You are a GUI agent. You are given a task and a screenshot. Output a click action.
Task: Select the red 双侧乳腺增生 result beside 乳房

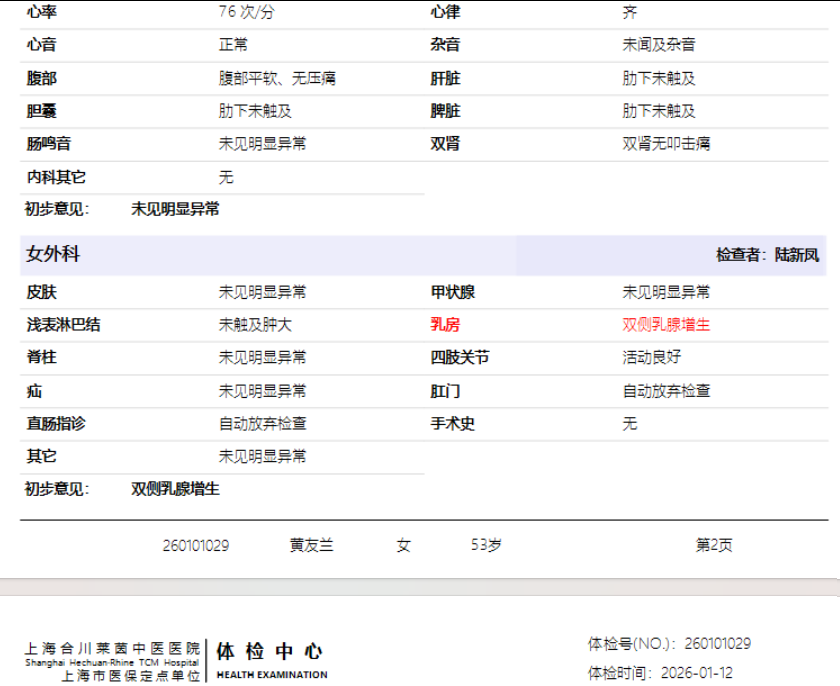666,325
